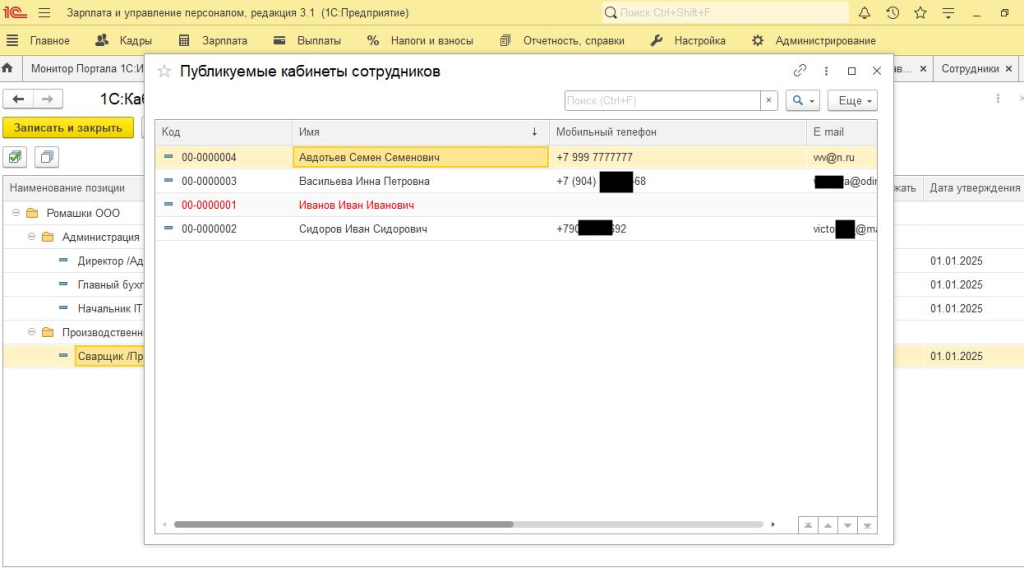Screen dimensions: 1024x568
Task: Jump to last row with the scroll-to-end button
Action: [x=867, y=525]
